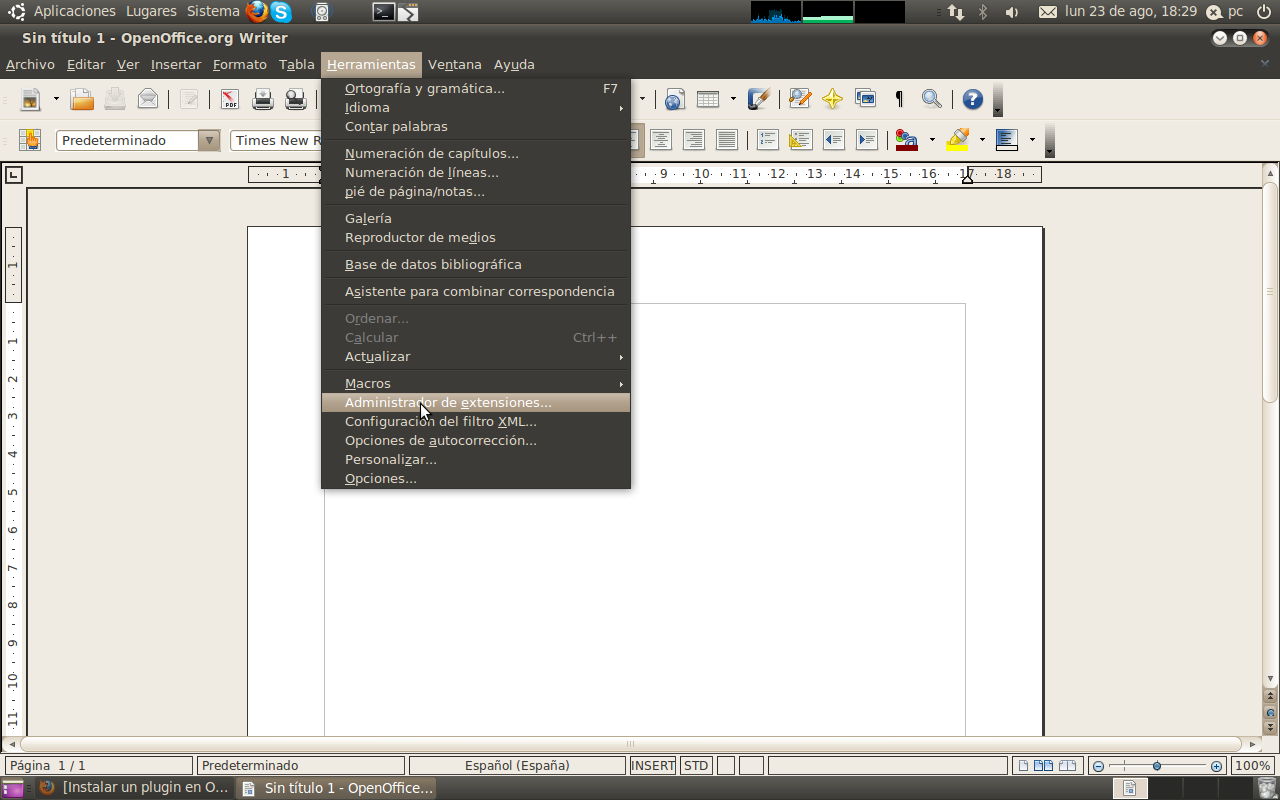This screenshot has width=1280, height=800.
Task: Expand the New document dropdown arrow
Action: pos(56,99)
